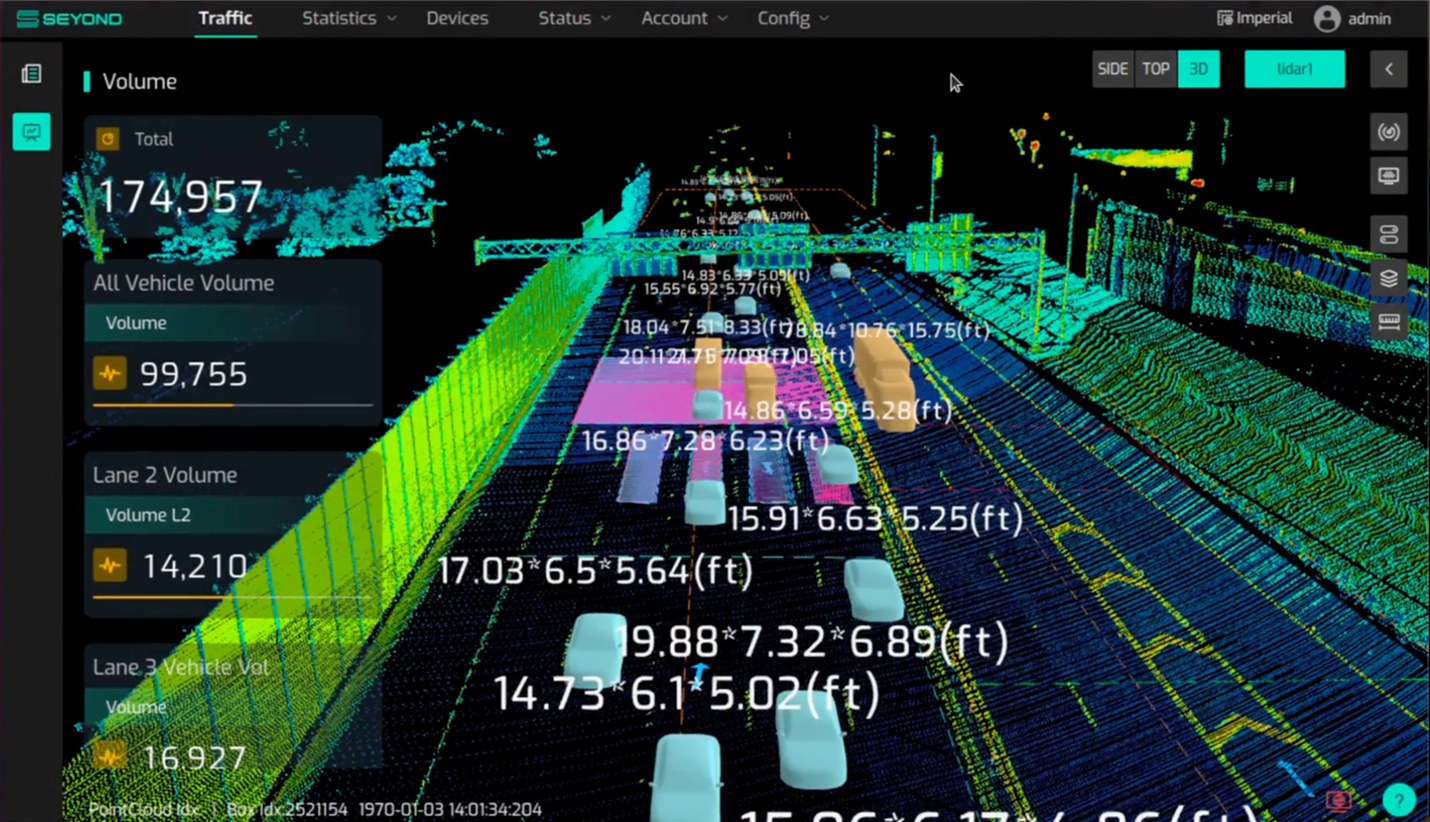Open the toggle switches settings icon
The image size is (1430, 822).
point(1389,235)
